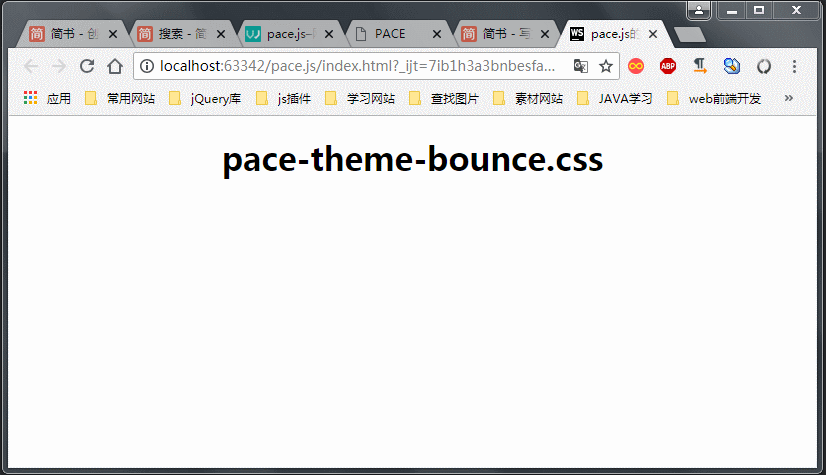Open the js插件 bookmark folder
The width and height of the screenshot is (826, 475).
point(283,98)
